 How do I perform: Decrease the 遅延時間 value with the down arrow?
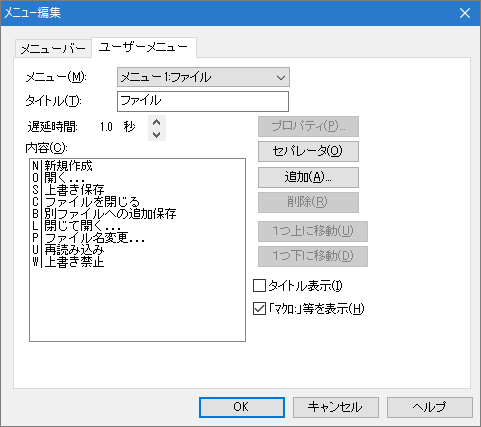(x=157, y=134)
